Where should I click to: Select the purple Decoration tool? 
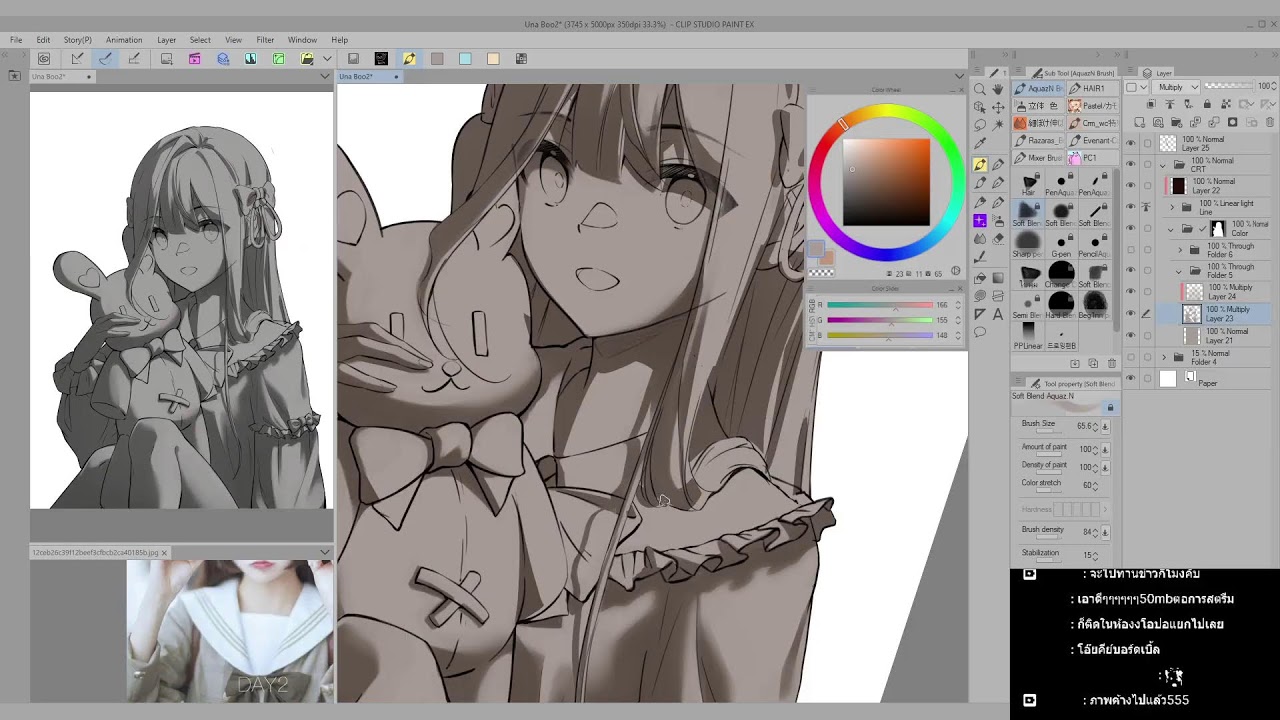click(x=980, y=221)
